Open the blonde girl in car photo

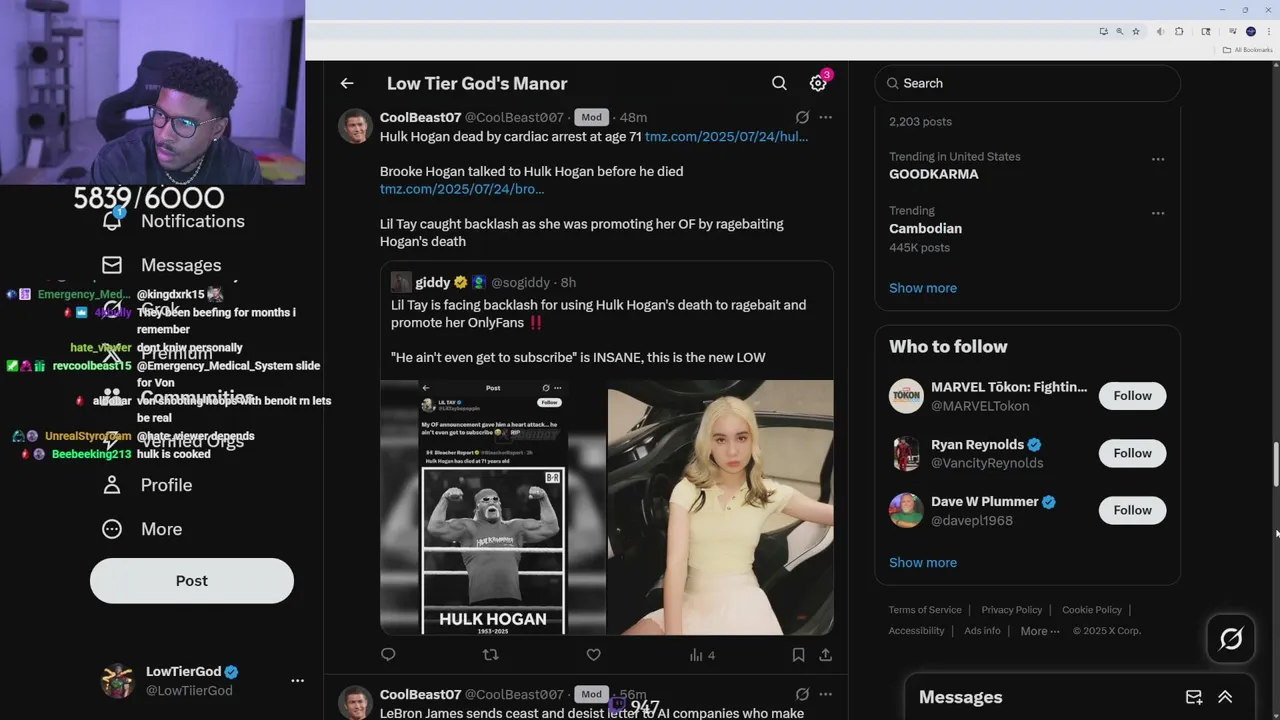[x=720, y=508]
